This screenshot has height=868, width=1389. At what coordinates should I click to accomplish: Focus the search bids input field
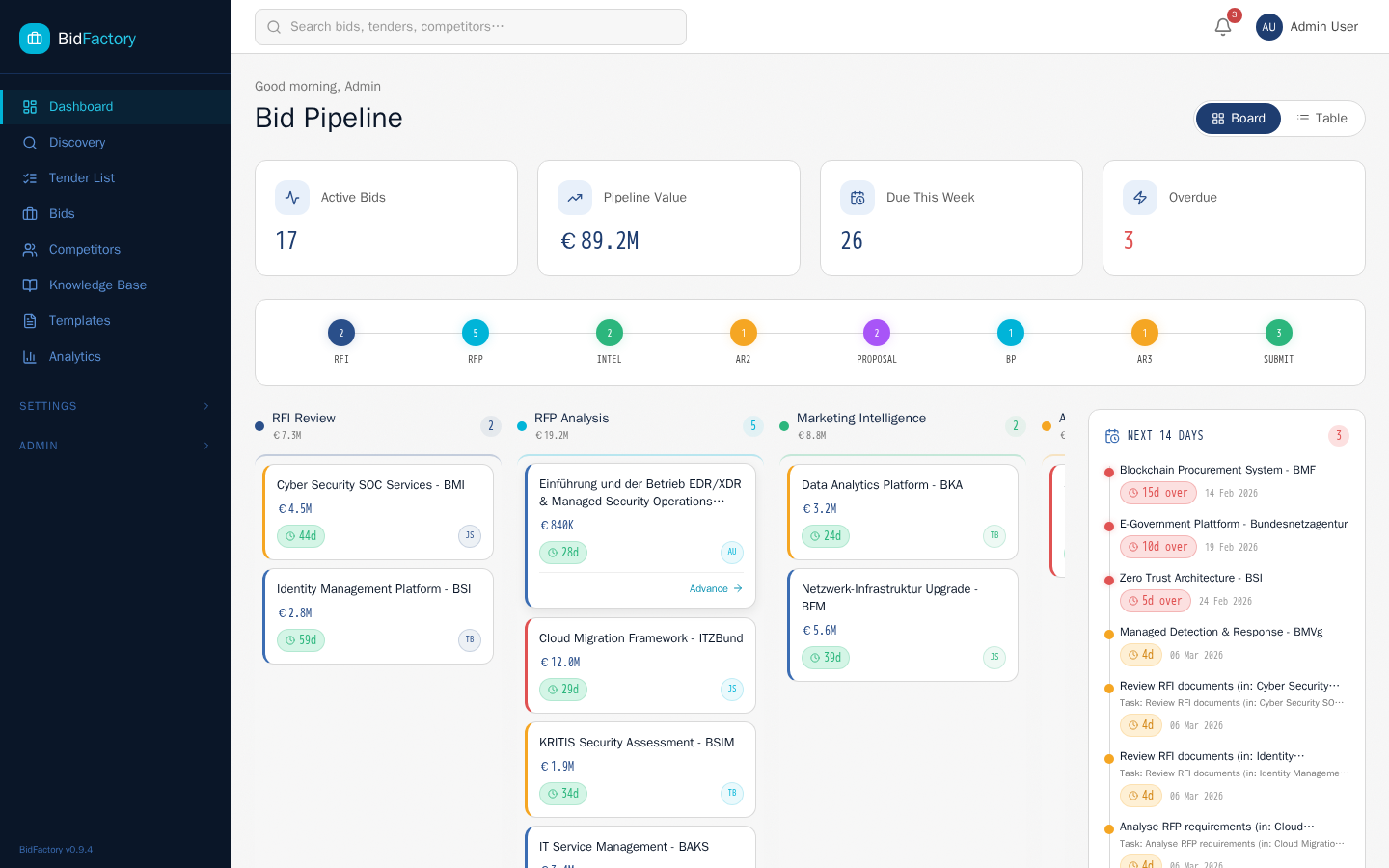471,27
